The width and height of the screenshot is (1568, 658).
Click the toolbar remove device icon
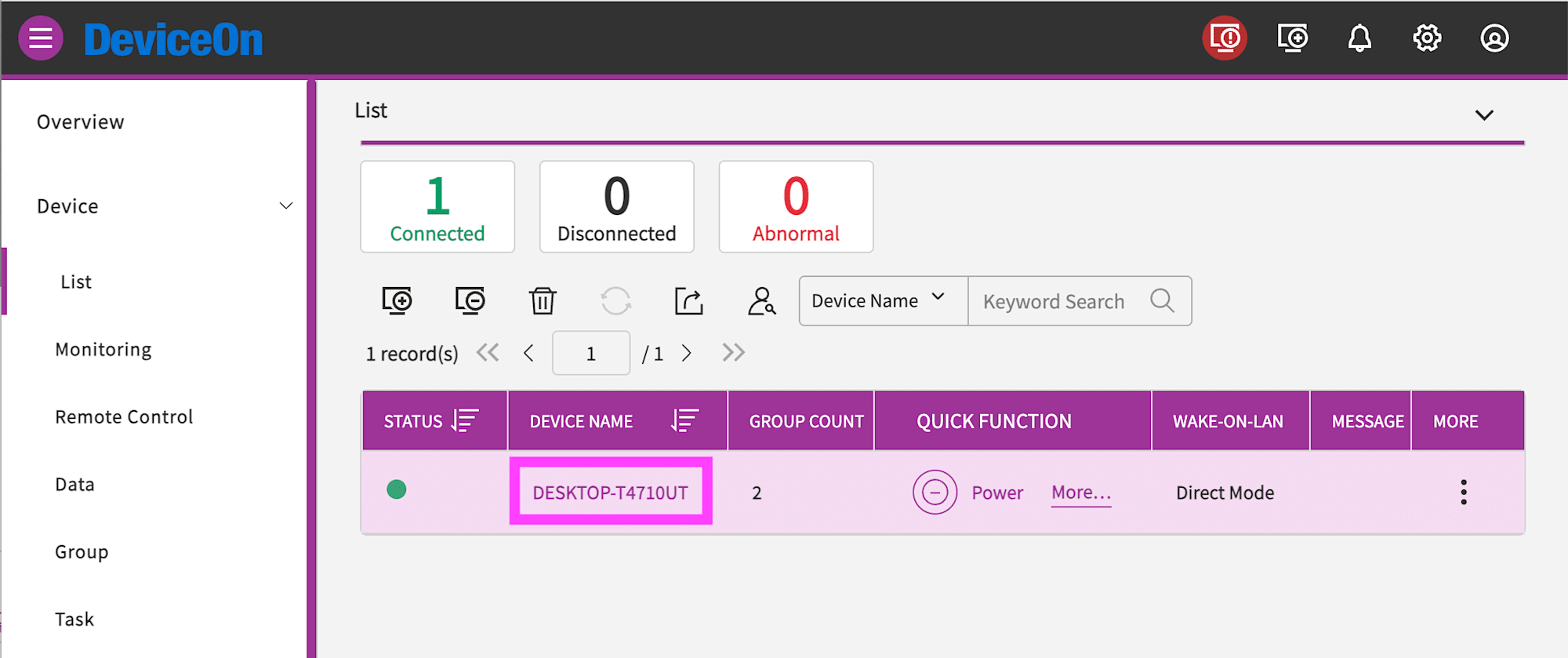(x=470, y=300)
